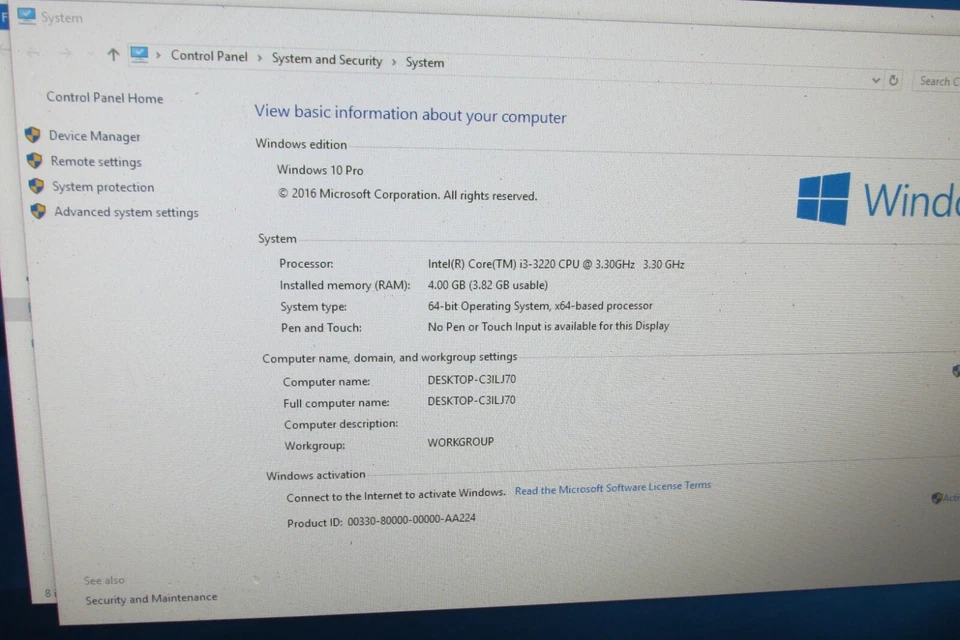Click the shield icon next to Device Manager

point(33,136)
